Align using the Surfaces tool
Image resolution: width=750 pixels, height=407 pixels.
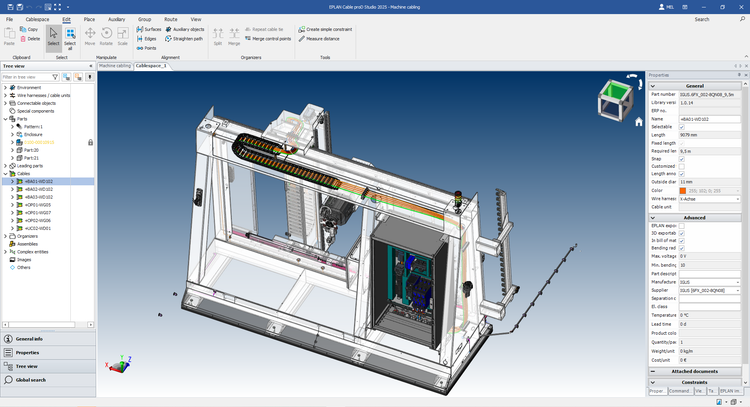click(148, 29)
